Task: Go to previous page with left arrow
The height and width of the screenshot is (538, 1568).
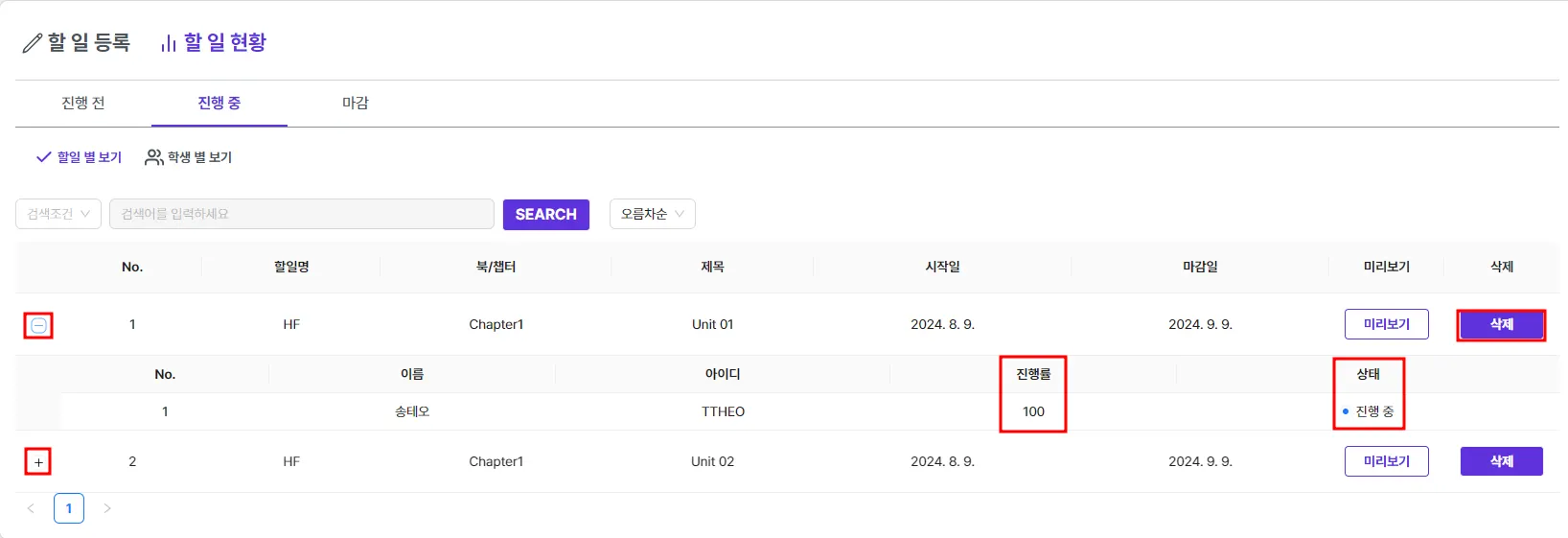Action: (x=31, y=508)
